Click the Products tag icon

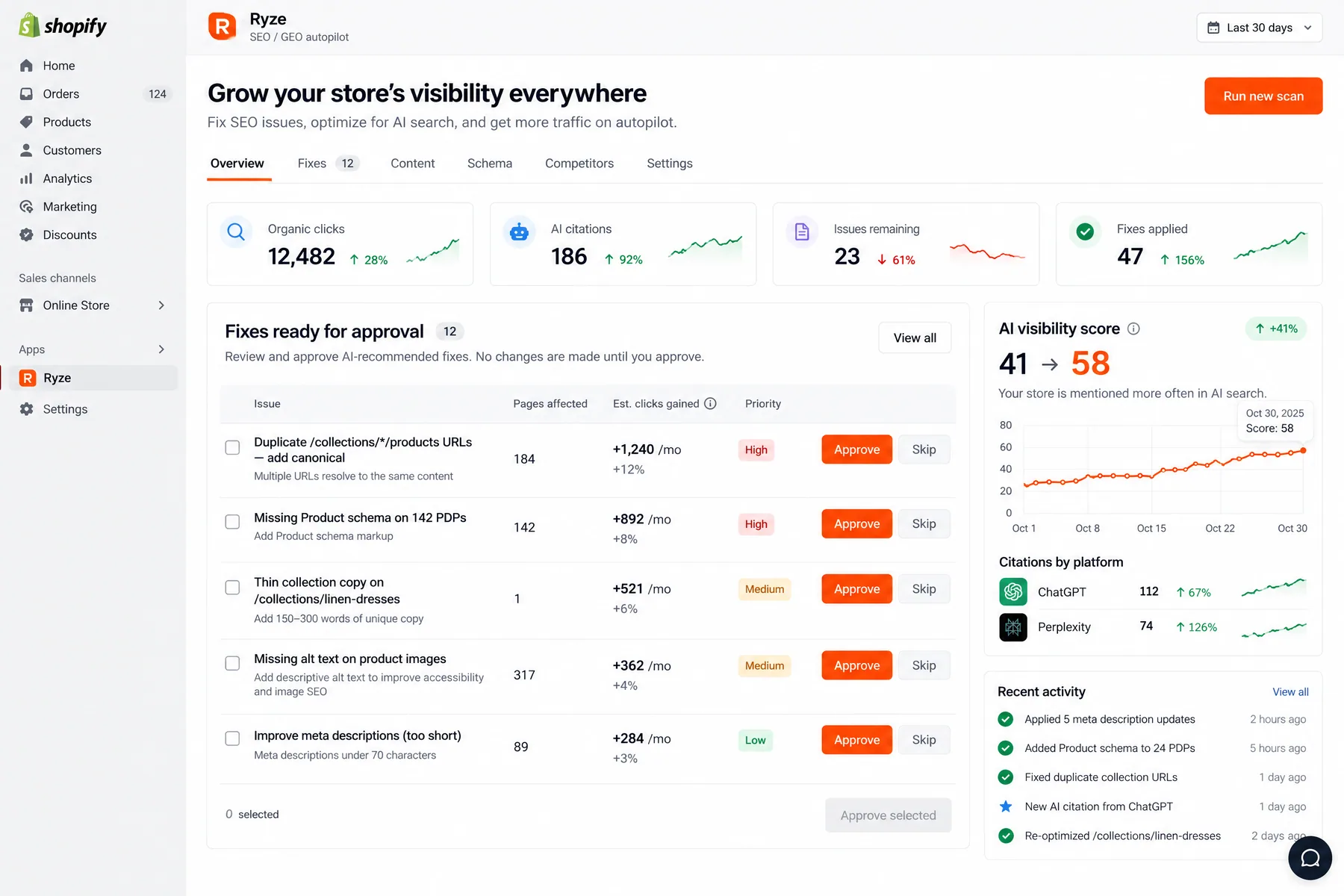point(26,122)
